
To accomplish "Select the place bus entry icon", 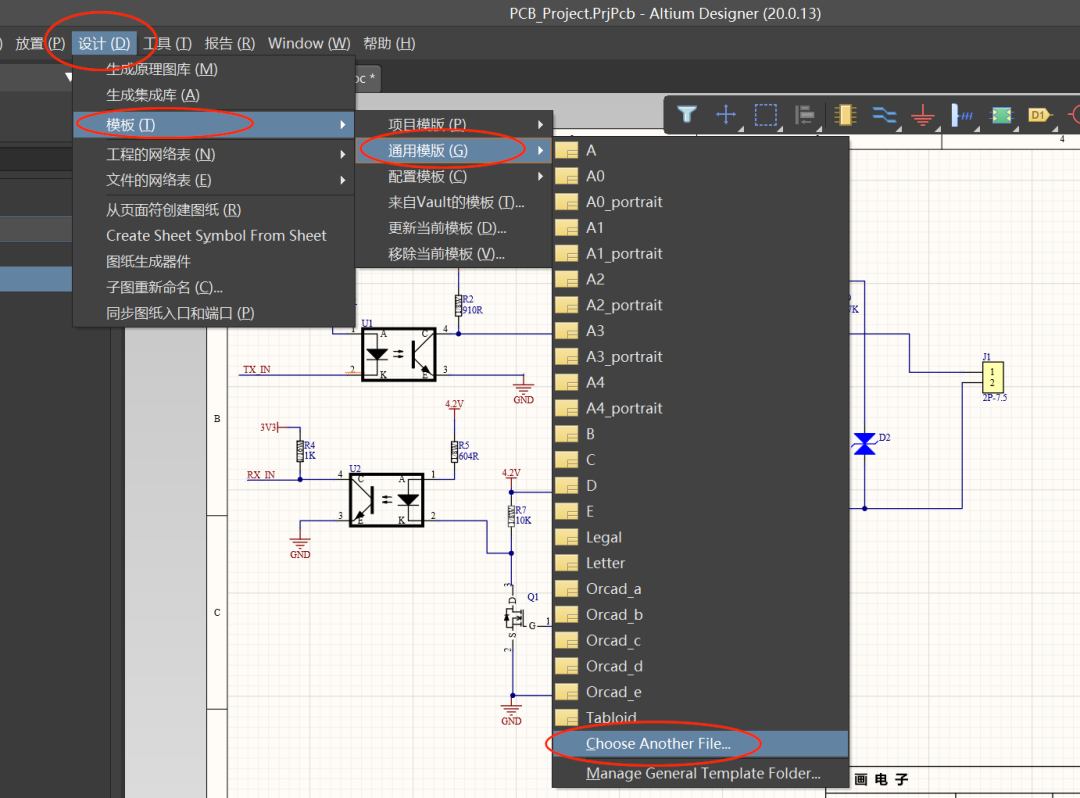I will 961,115.
